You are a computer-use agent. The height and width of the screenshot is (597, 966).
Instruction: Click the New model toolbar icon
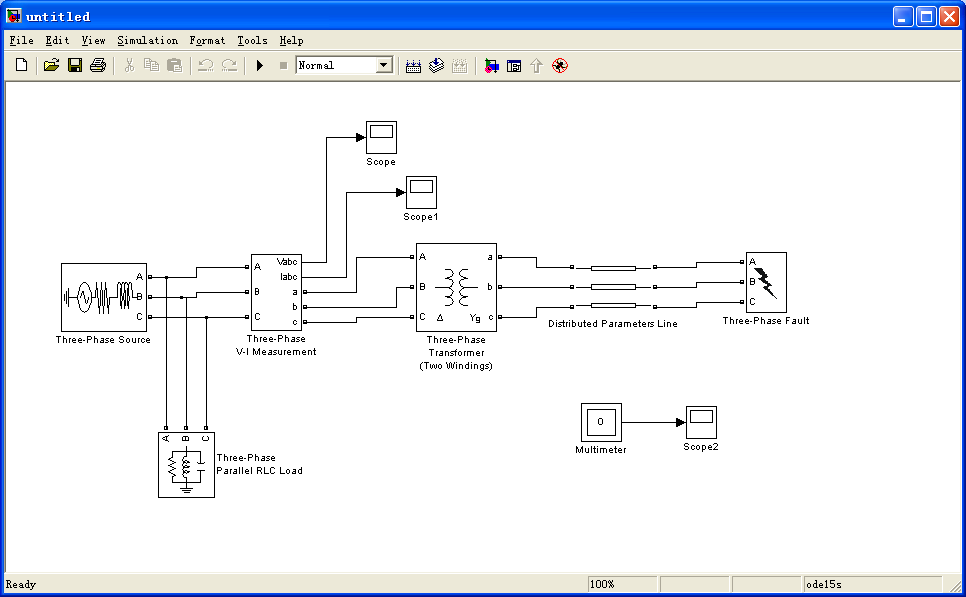[x=21, y=66]
